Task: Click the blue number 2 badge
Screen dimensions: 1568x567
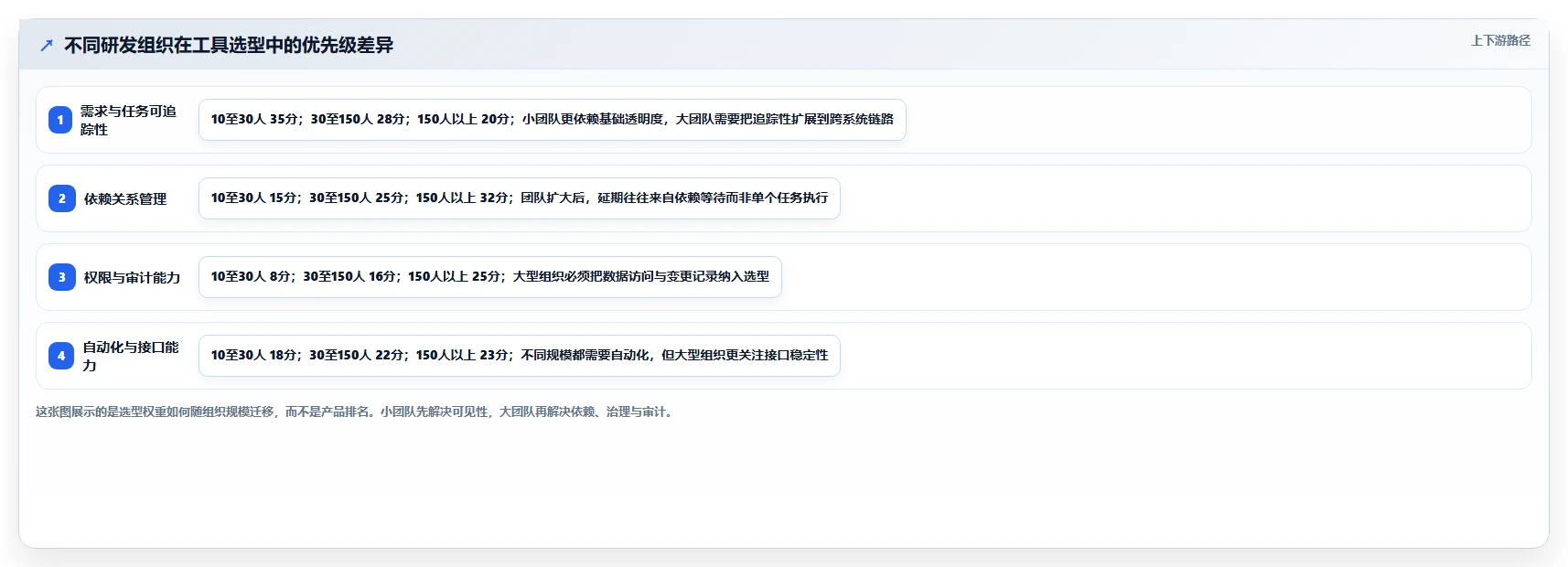Action: point(61,198)
